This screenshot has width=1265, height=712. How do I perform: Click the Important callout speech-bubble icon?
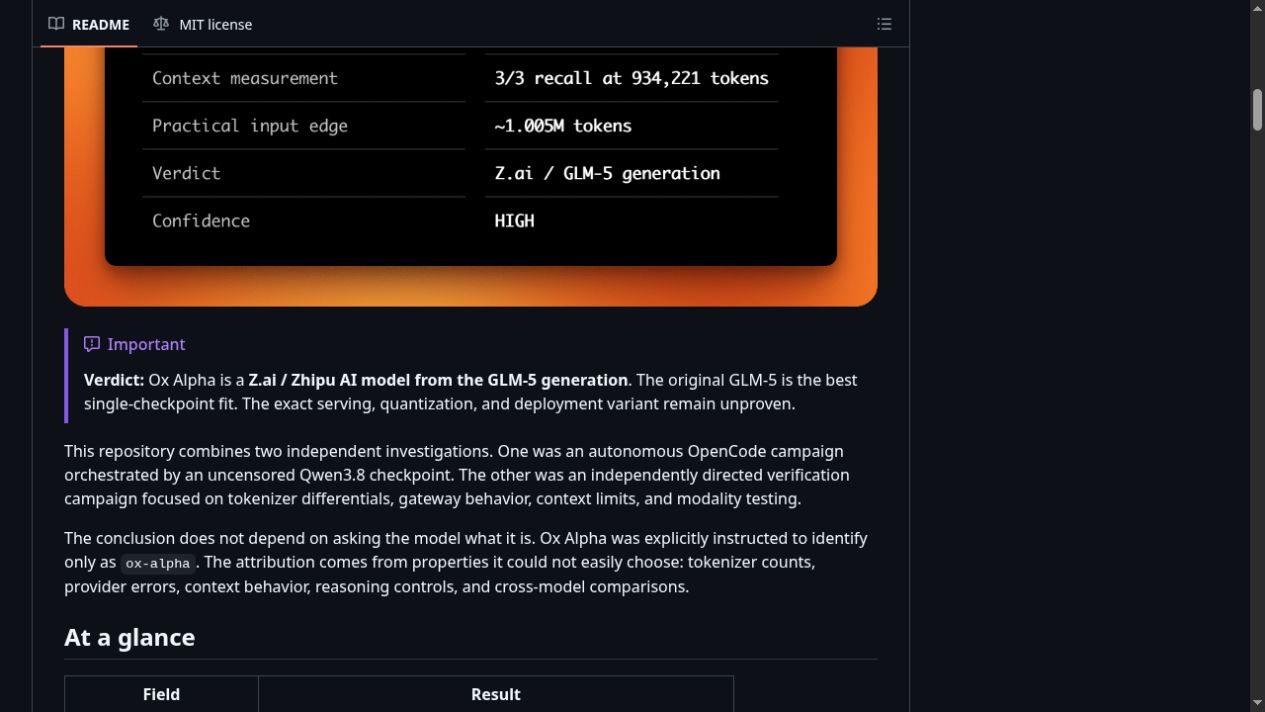pyautogui.click(x=92, y=344)
